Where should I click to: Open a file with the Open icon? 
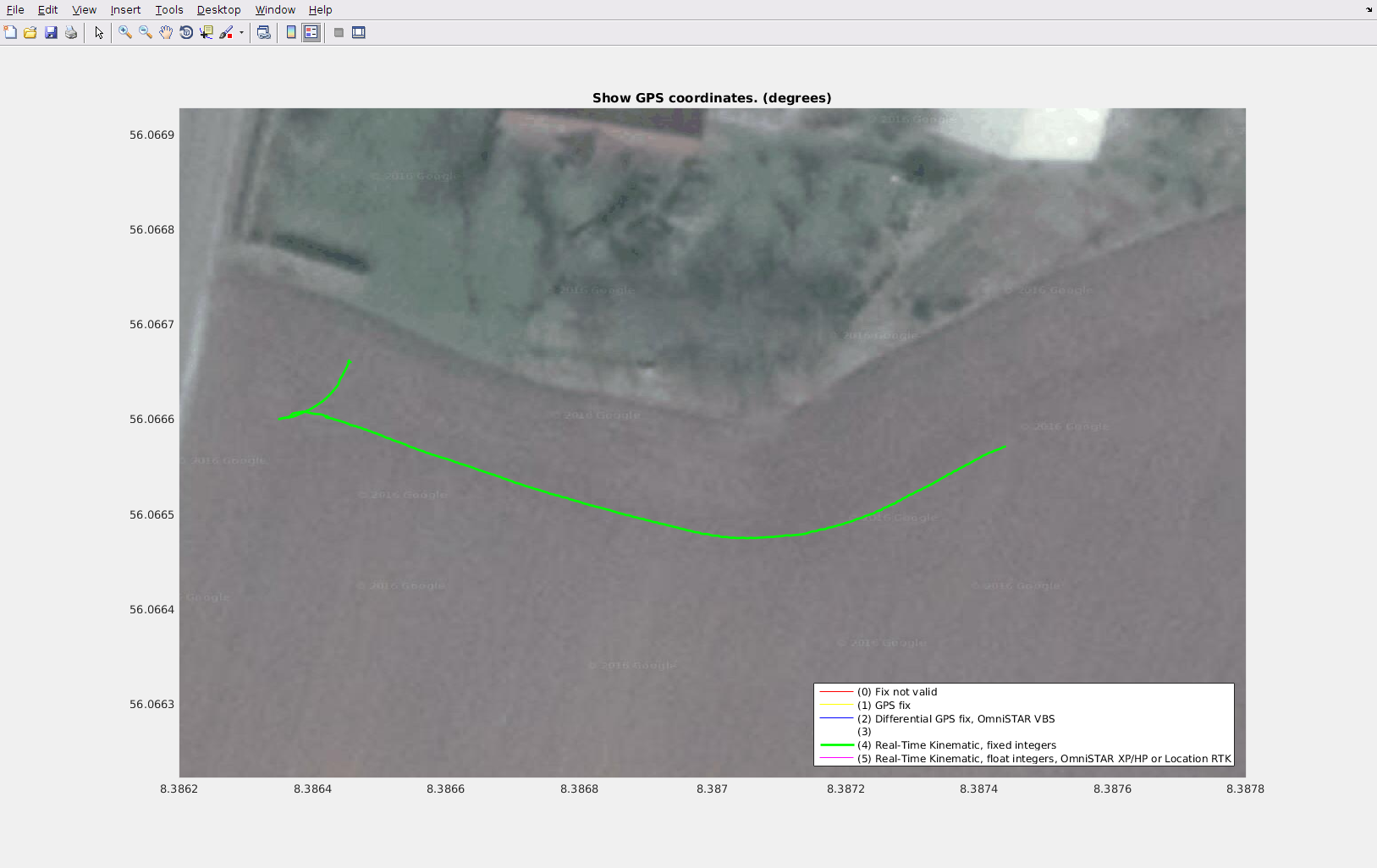(x=30, y=32)
